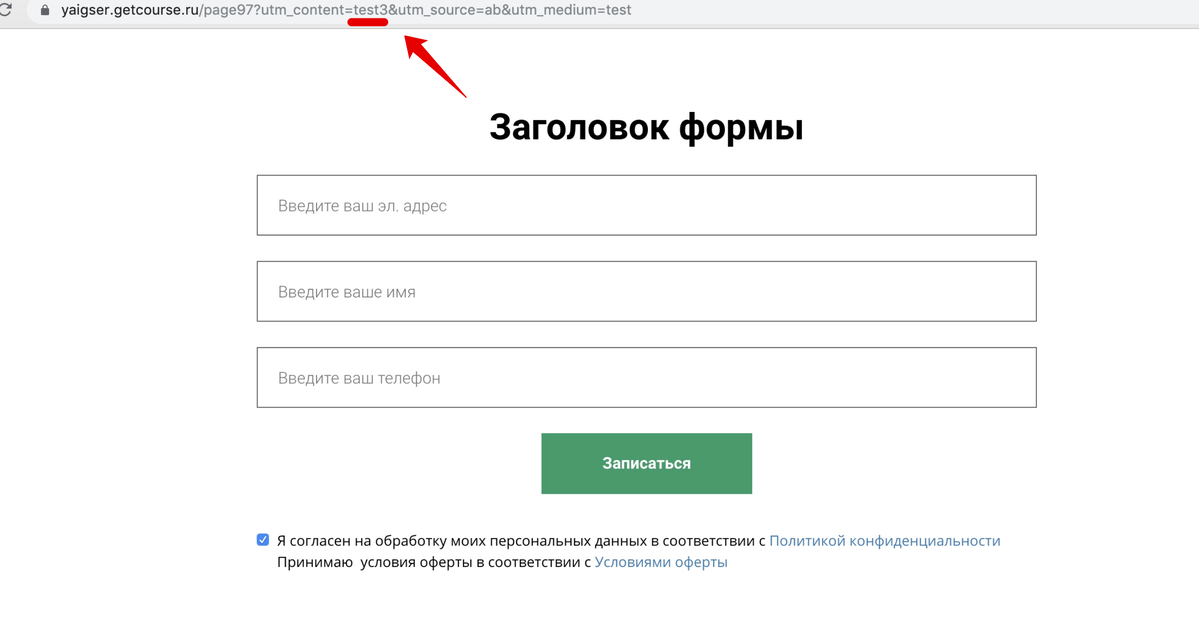
Task: Focus the email address input field
Action: pos(646,205)
